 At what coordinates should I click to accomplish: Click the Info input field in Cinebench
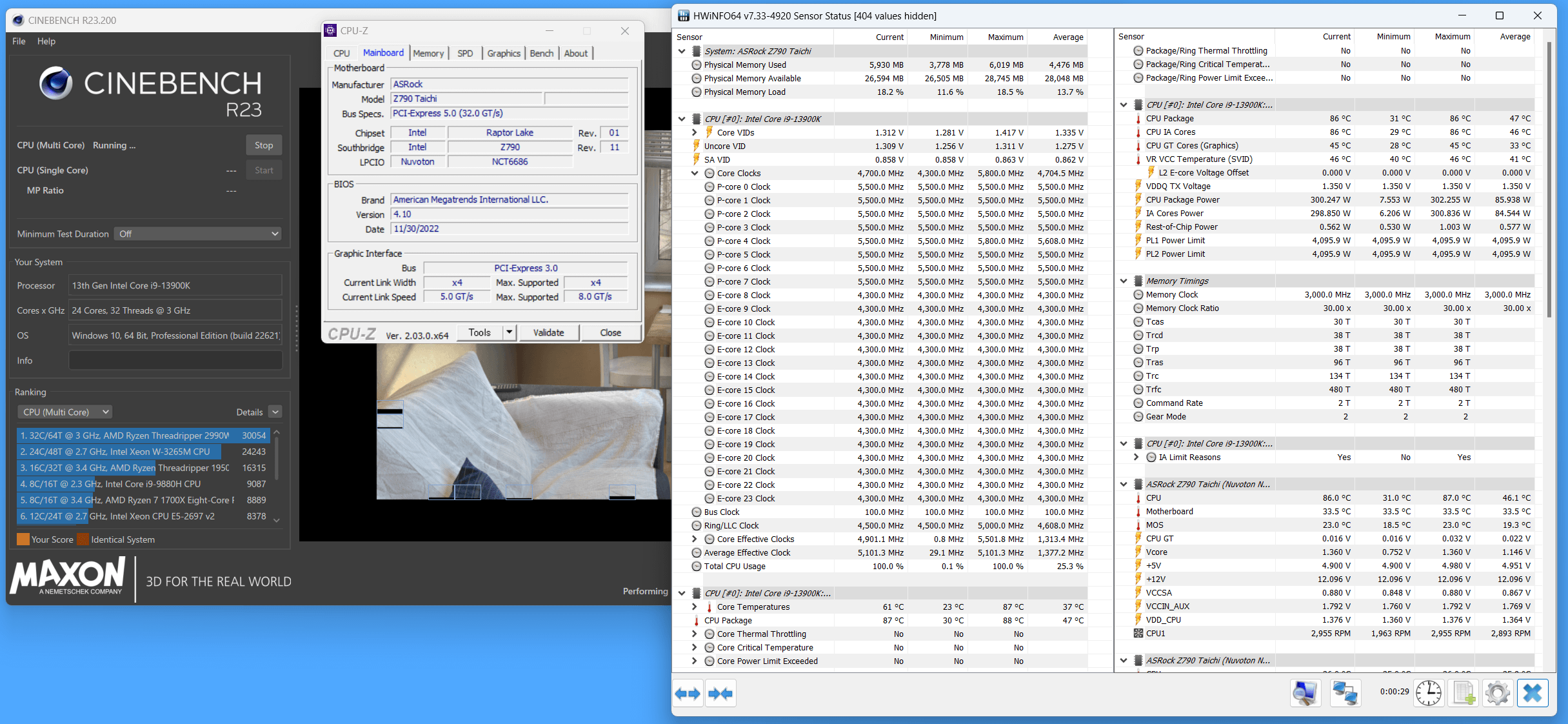(175, 361)
